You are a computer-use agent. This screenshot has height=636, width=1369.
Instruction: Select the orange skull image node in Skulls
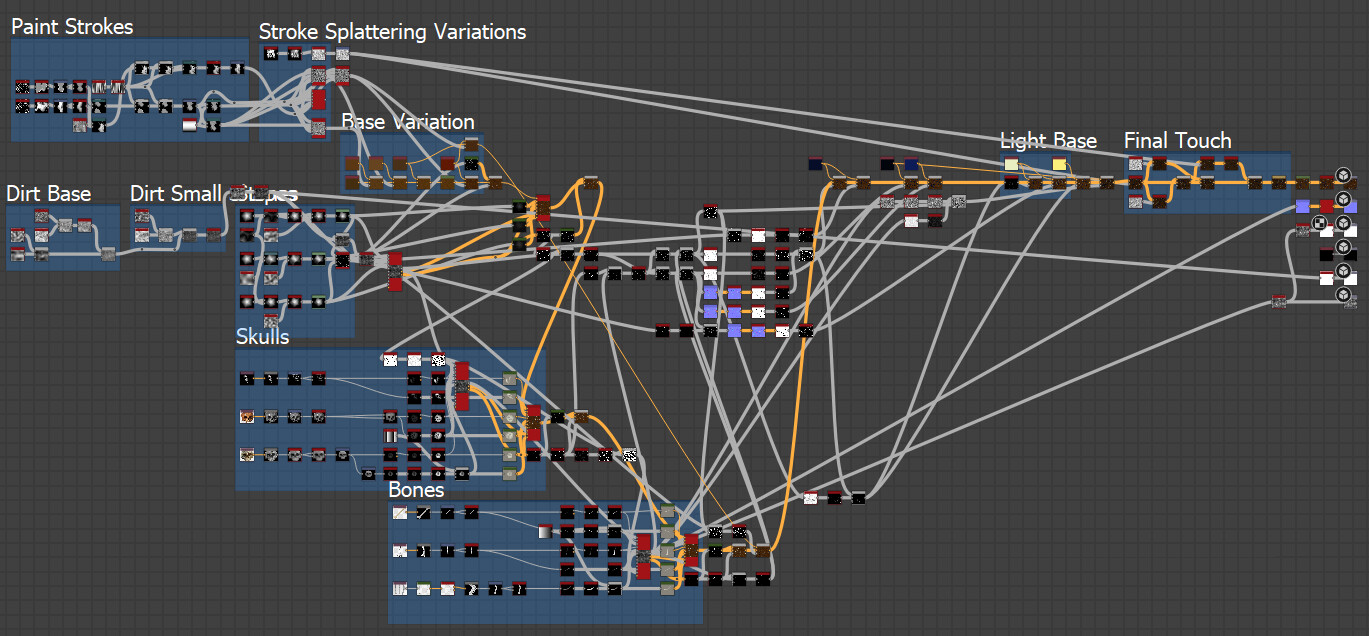click(247, 416)
